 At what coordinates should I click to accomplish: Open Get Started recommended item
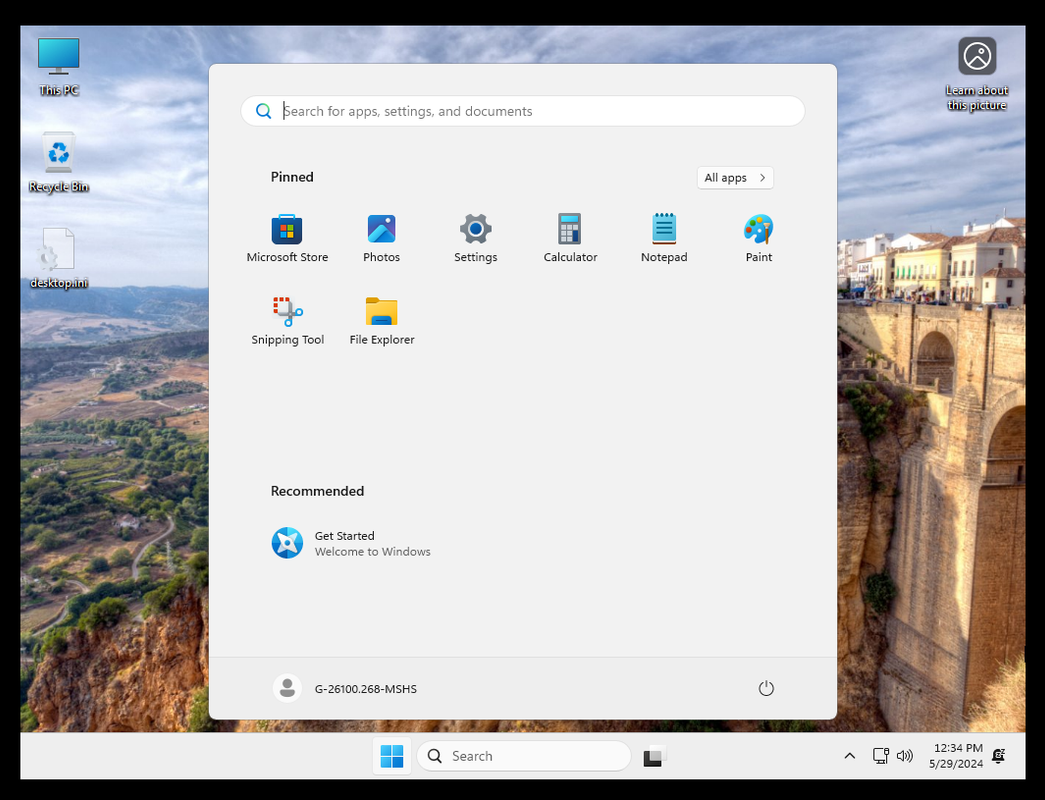351,543
